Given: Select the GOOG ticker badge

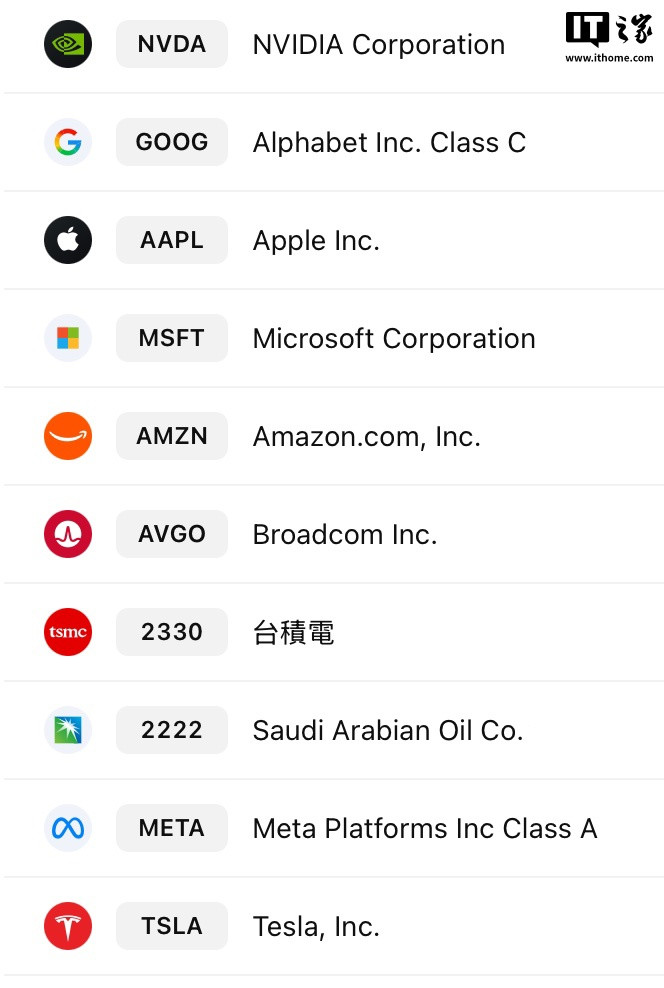Looking at the screenshot, I should pos(172,142).
